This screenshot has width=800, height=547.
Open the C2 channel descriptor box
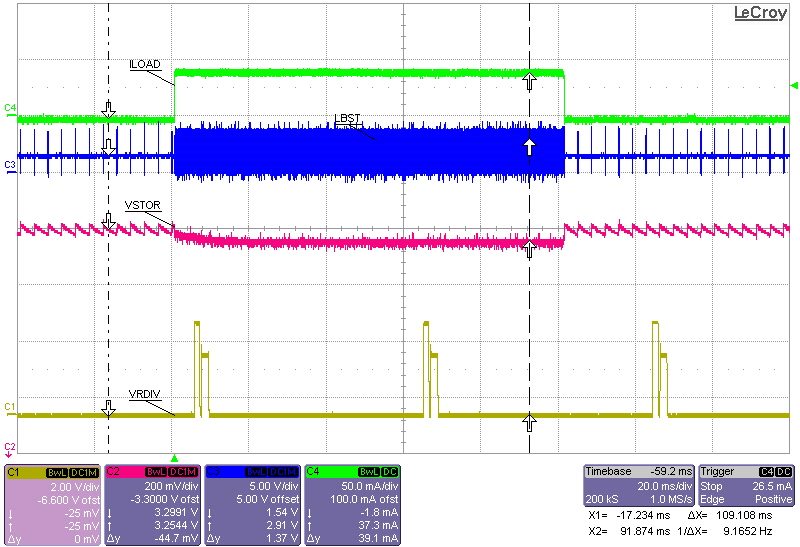(151, 505)
